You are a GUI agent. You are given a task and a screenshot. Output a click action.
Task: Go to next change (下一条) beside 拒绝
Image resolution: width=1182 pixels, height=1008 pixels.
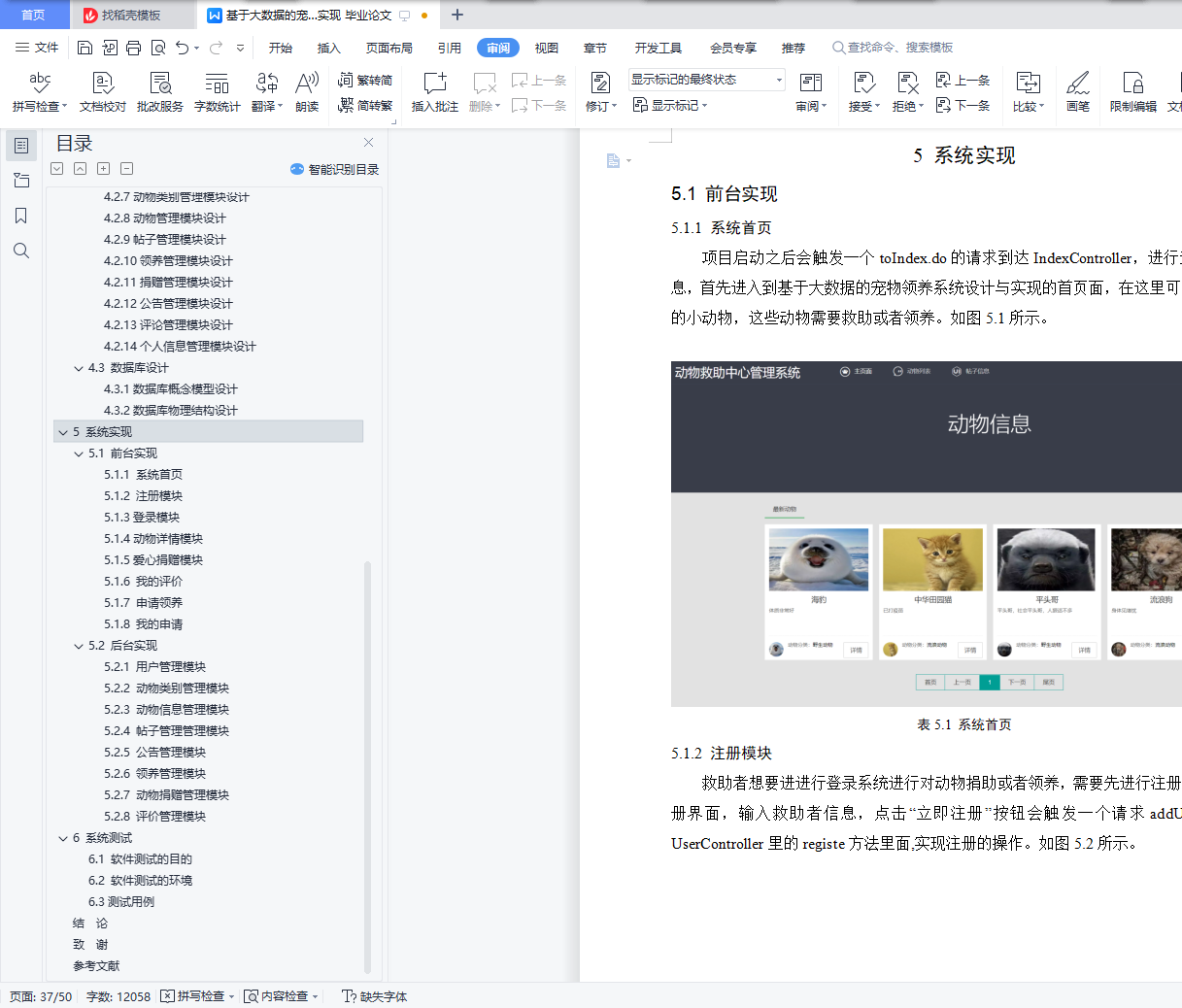[x=962, y=106]
